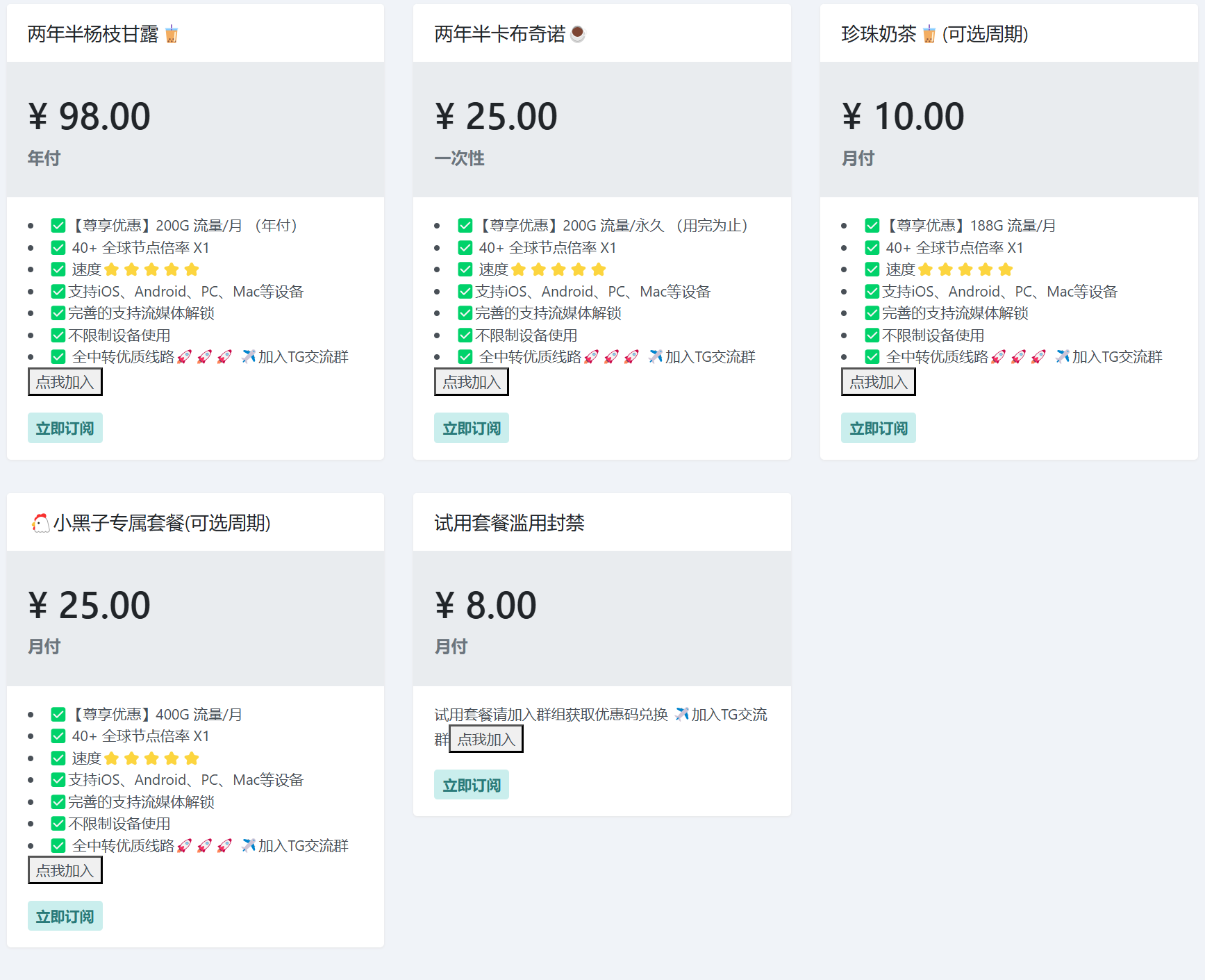1205x980 pixels.
Task: Click the green checkmark beside 188G 流量/月
Action: tap(872, 226)
